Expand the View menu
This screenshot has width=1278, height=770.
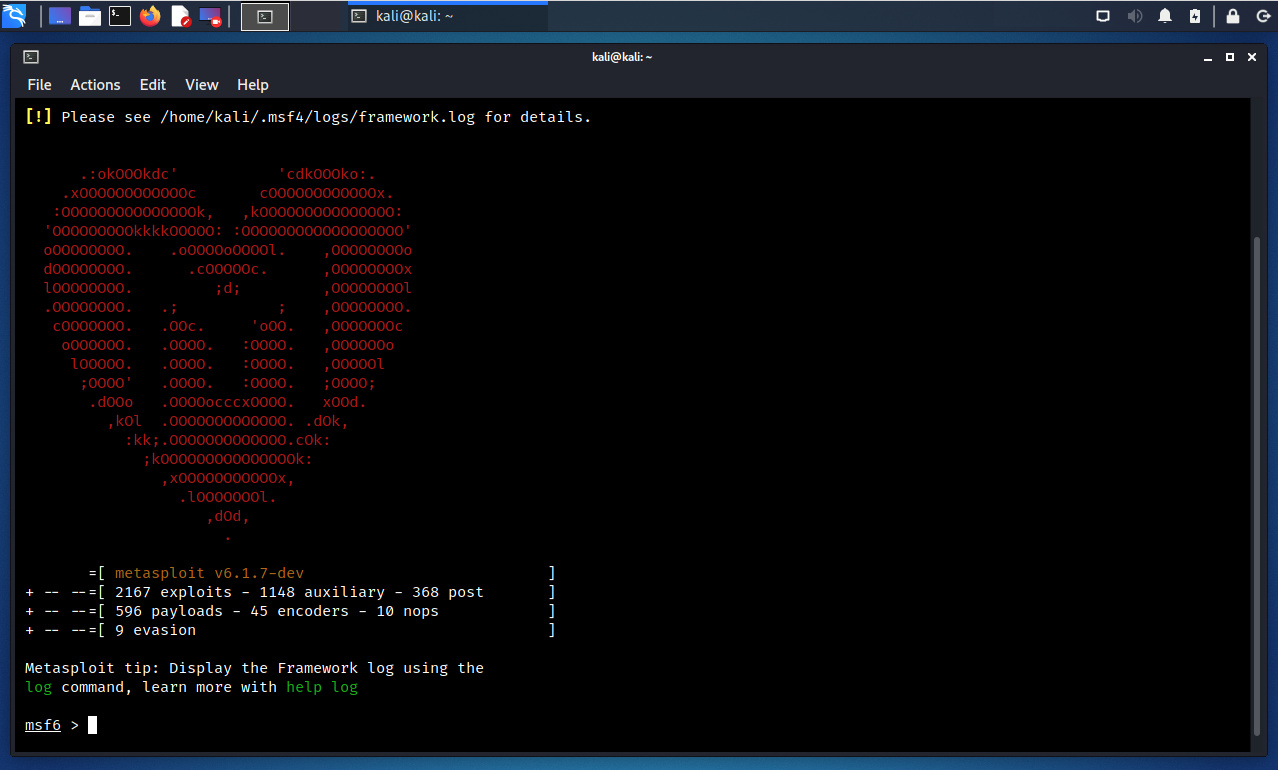tap(202, 85)
